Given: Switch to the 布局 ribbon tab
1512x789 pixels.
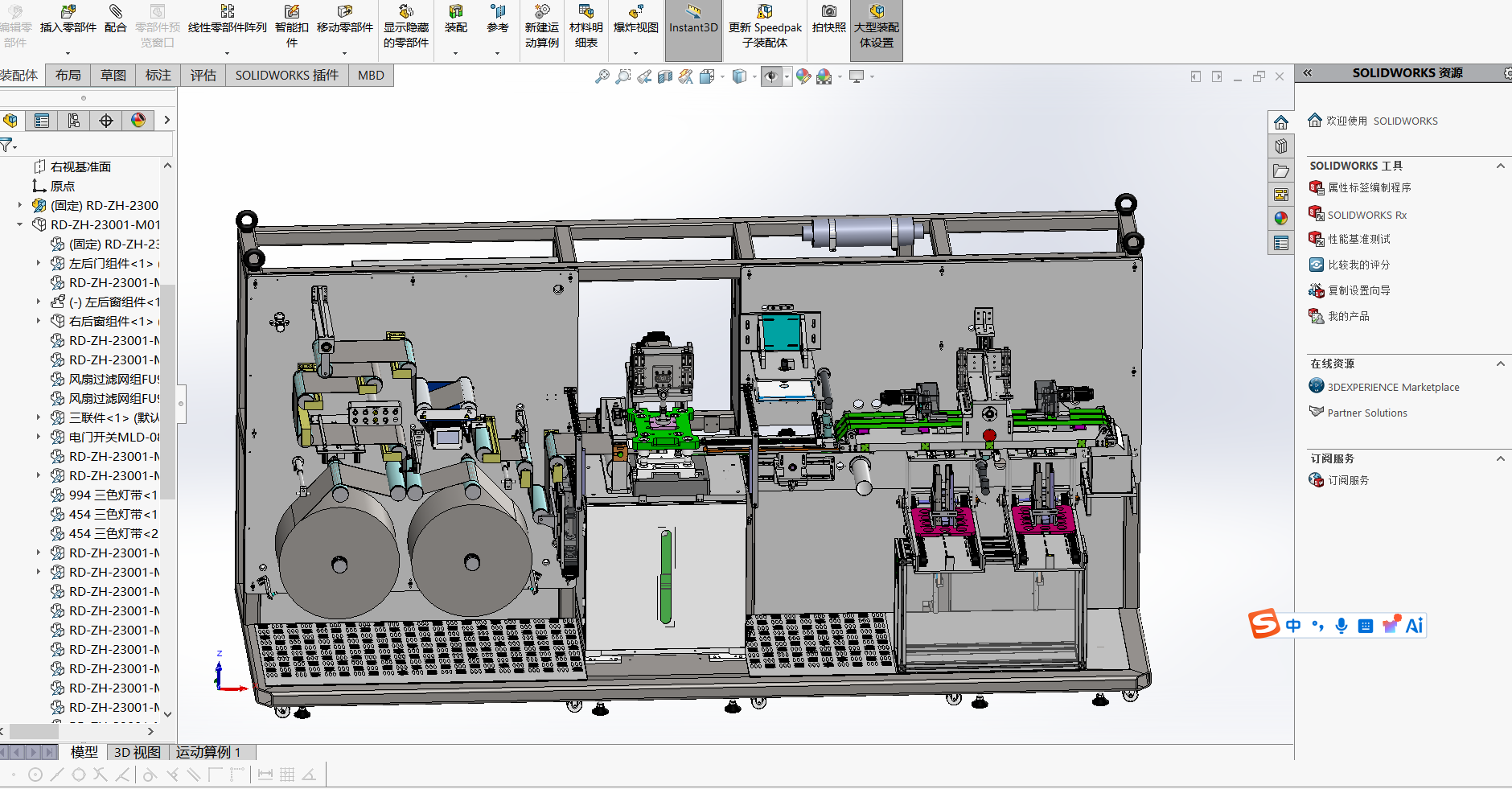Looking at the screenshot, I should tap(68, 76).
